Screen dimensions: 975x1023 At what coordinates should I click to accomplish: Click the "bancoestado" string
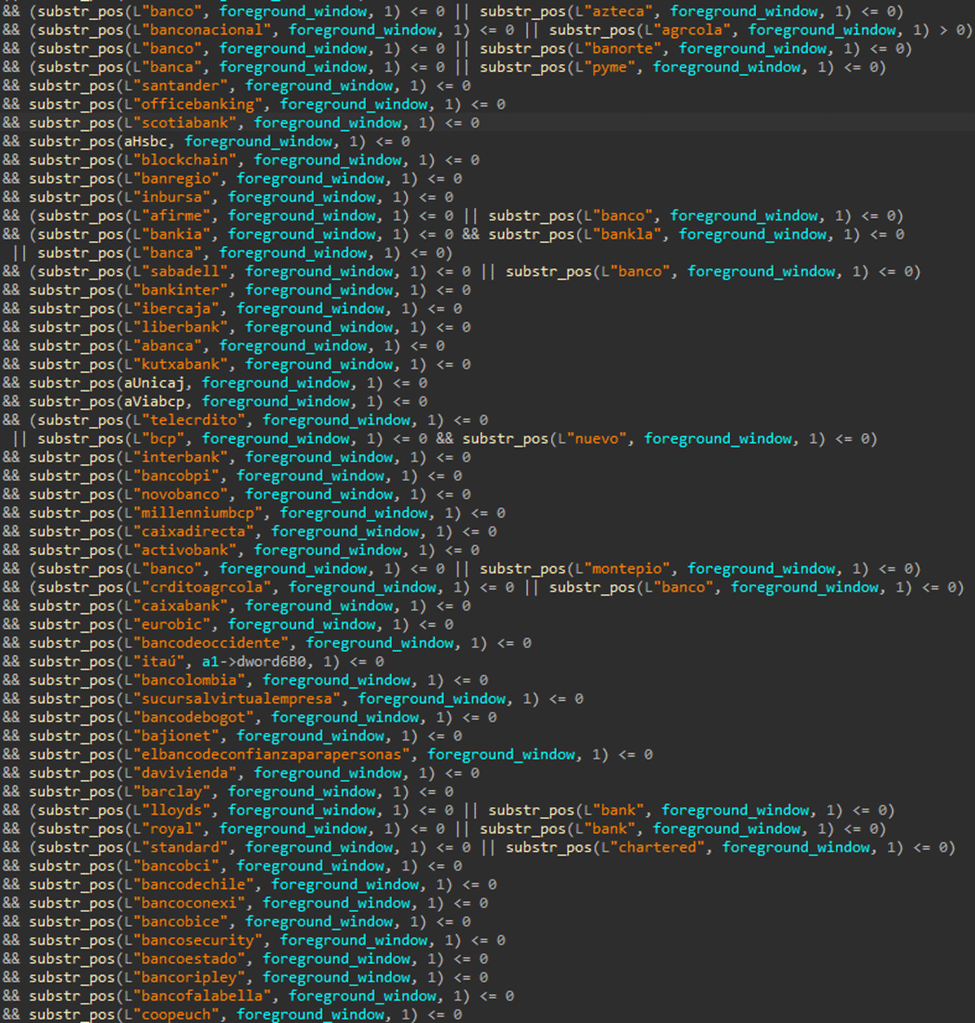point(189,960)
